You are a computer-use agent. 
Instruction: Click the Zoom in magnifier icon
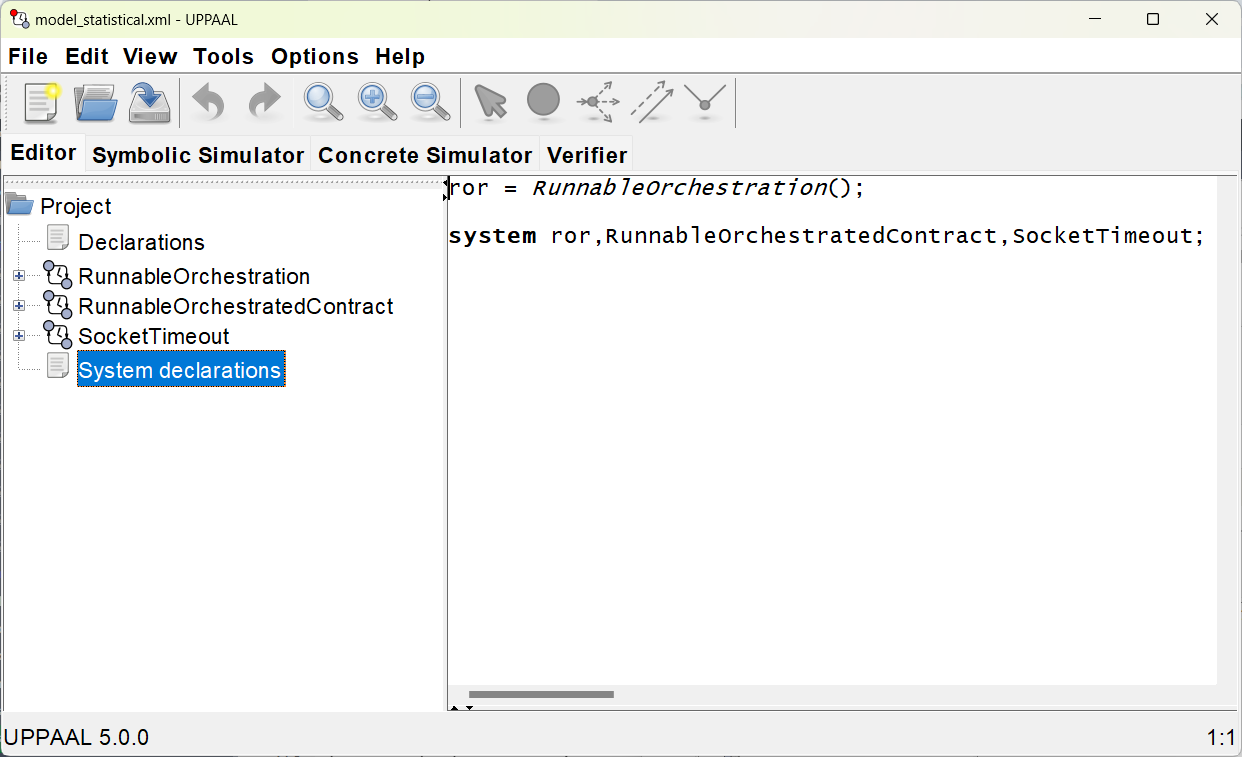click(377, 102)
